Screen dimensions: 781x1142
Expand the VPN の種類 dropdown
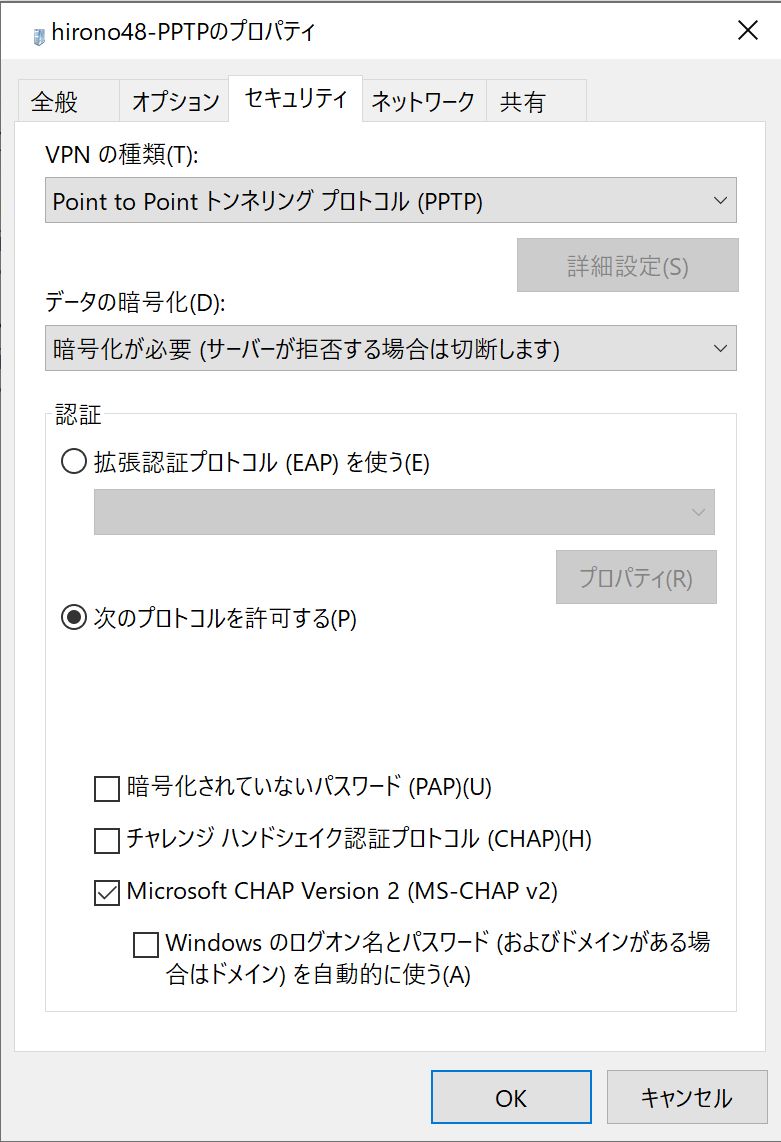[x=391, y=201]
